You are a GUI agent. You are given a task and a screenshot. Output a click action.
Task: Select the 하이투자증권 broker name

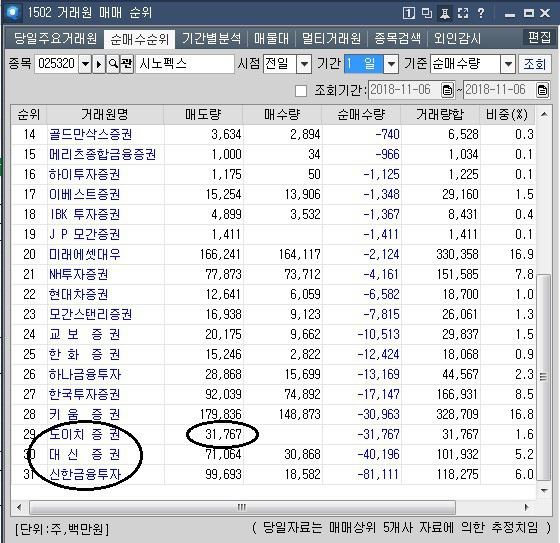pos(85,175)
